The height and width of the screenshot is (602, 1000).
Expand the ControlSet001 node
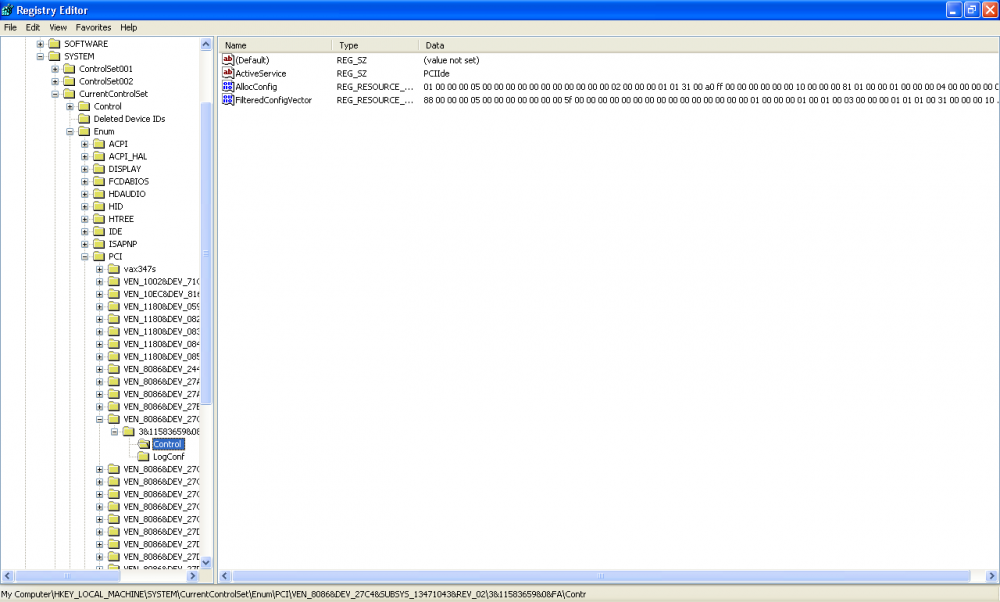coord(56,69)
